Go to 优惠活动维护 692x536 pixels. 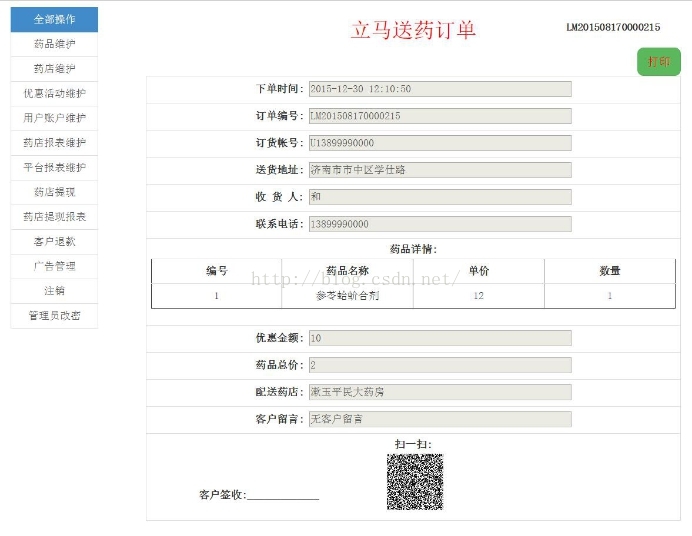[x=54, y=94]
